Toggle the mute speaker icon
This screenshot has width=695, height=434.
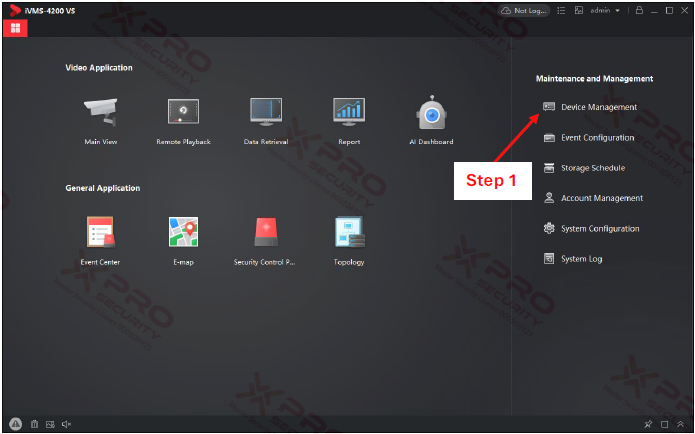(x=66, y=424)
